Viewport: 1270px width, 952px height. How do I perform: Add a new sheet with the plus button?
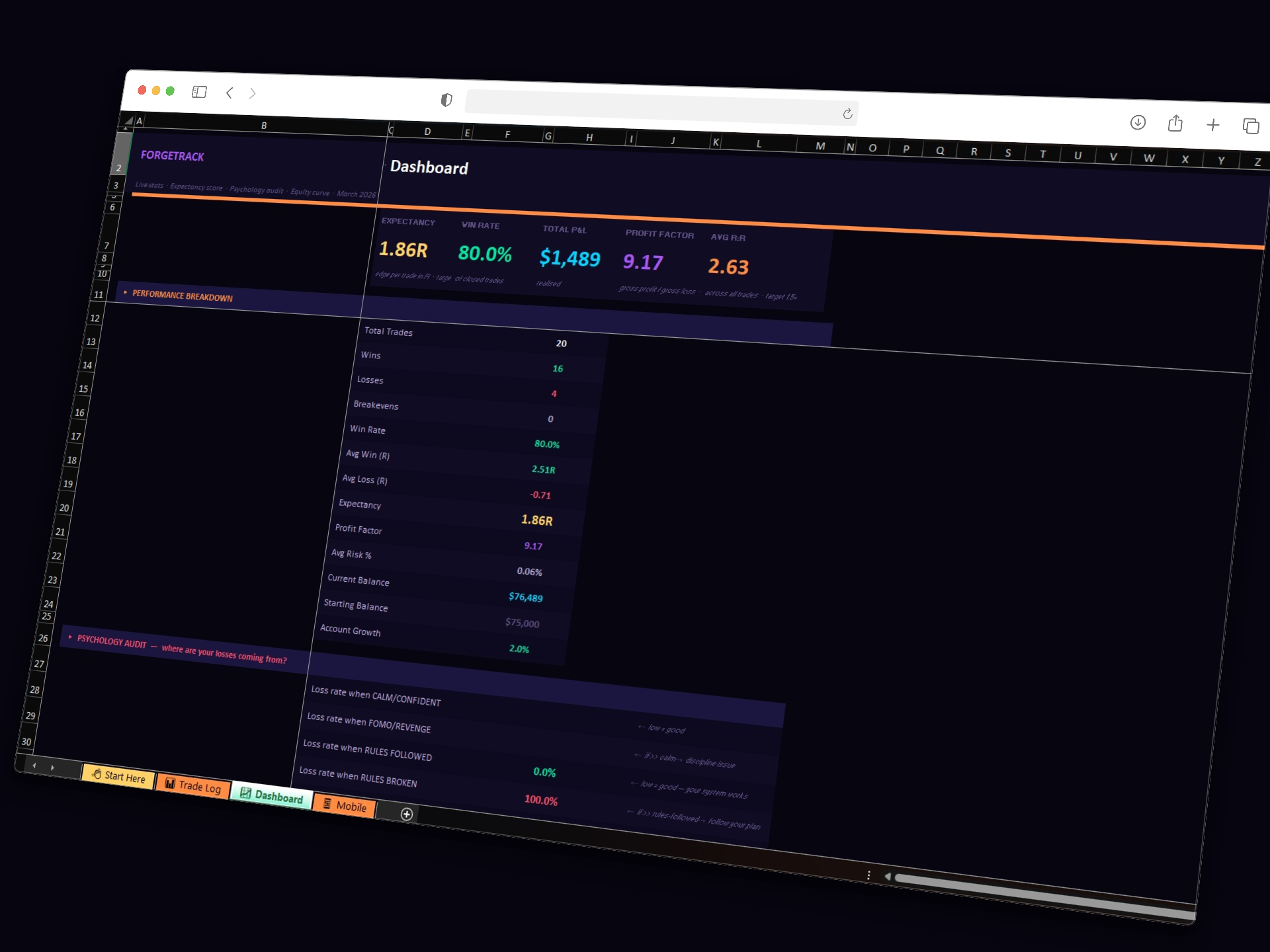click(406, 814)
